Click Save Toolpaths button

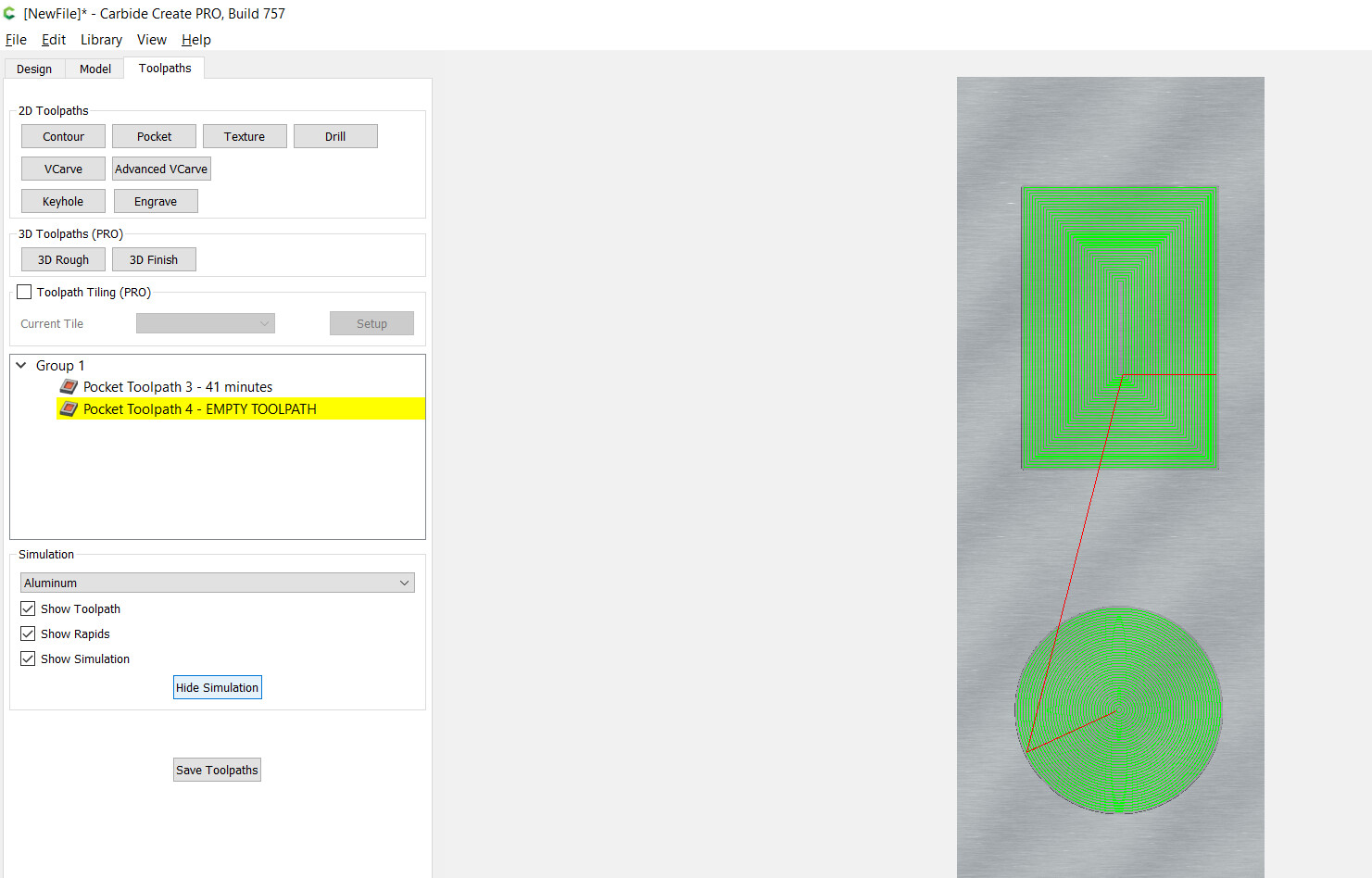point(217,770)
